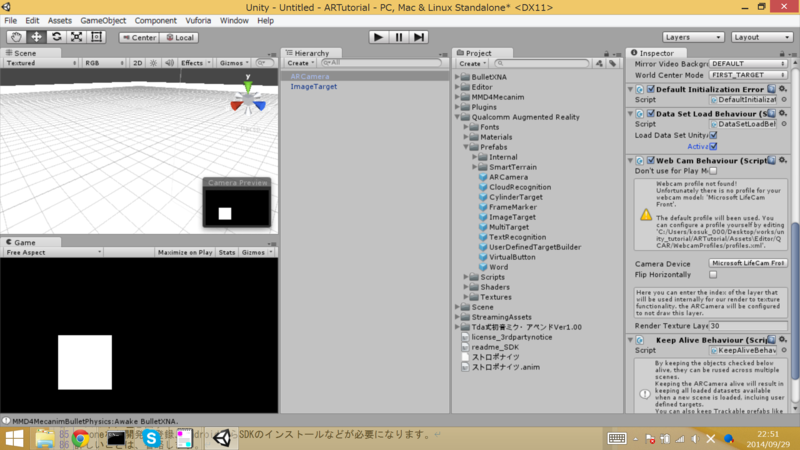Toggle scene audio speaker icon
The width and height of the screenshot is (800, 450).
pos(169,63)
